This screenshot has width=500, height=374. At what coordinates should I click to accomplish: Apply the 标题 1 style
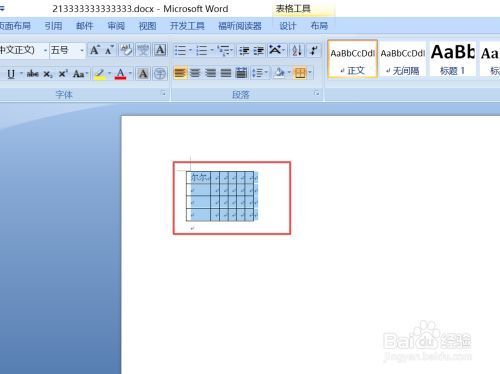click(452, 59)
